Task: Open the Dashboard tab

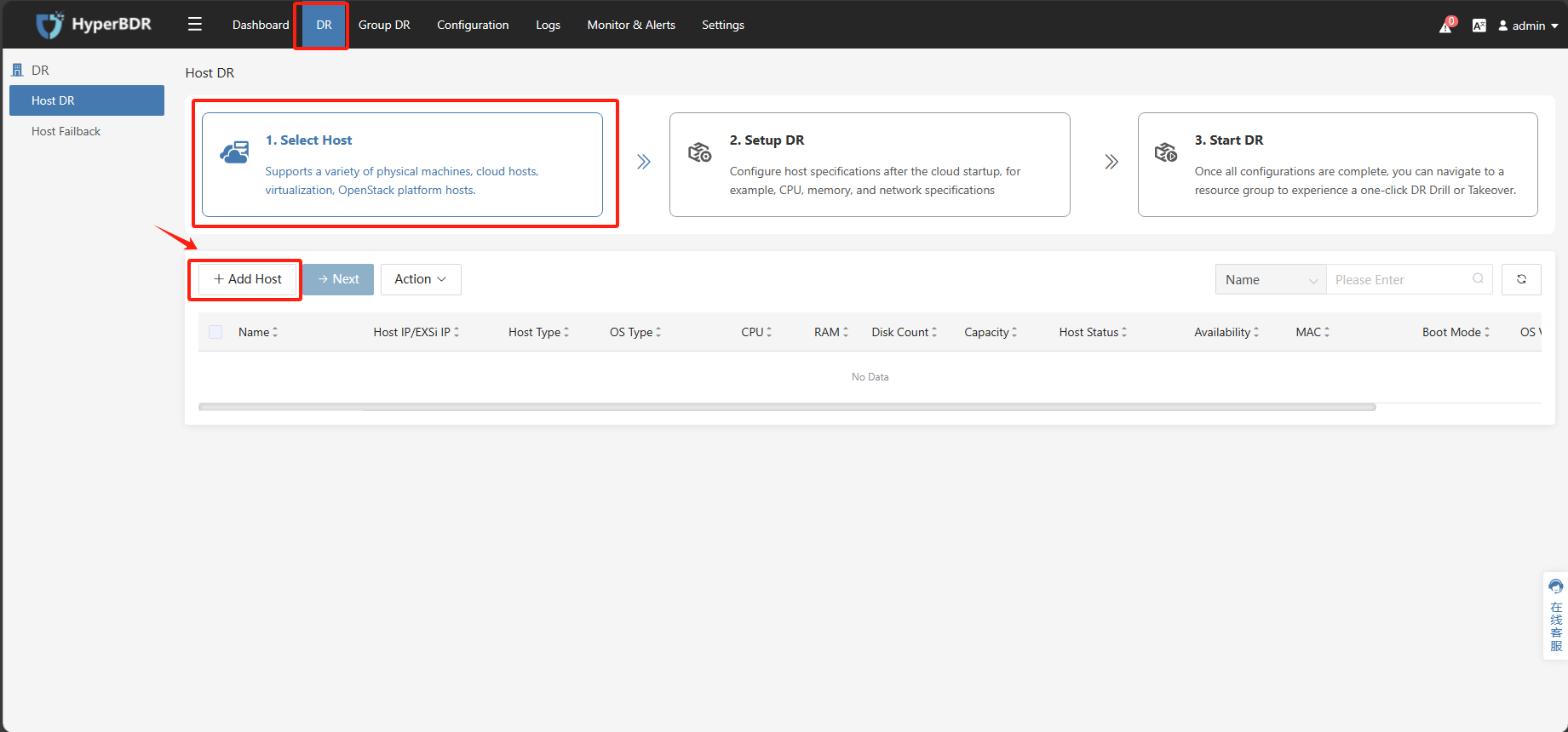Action: pyautogui.click(x=261, y=25)
